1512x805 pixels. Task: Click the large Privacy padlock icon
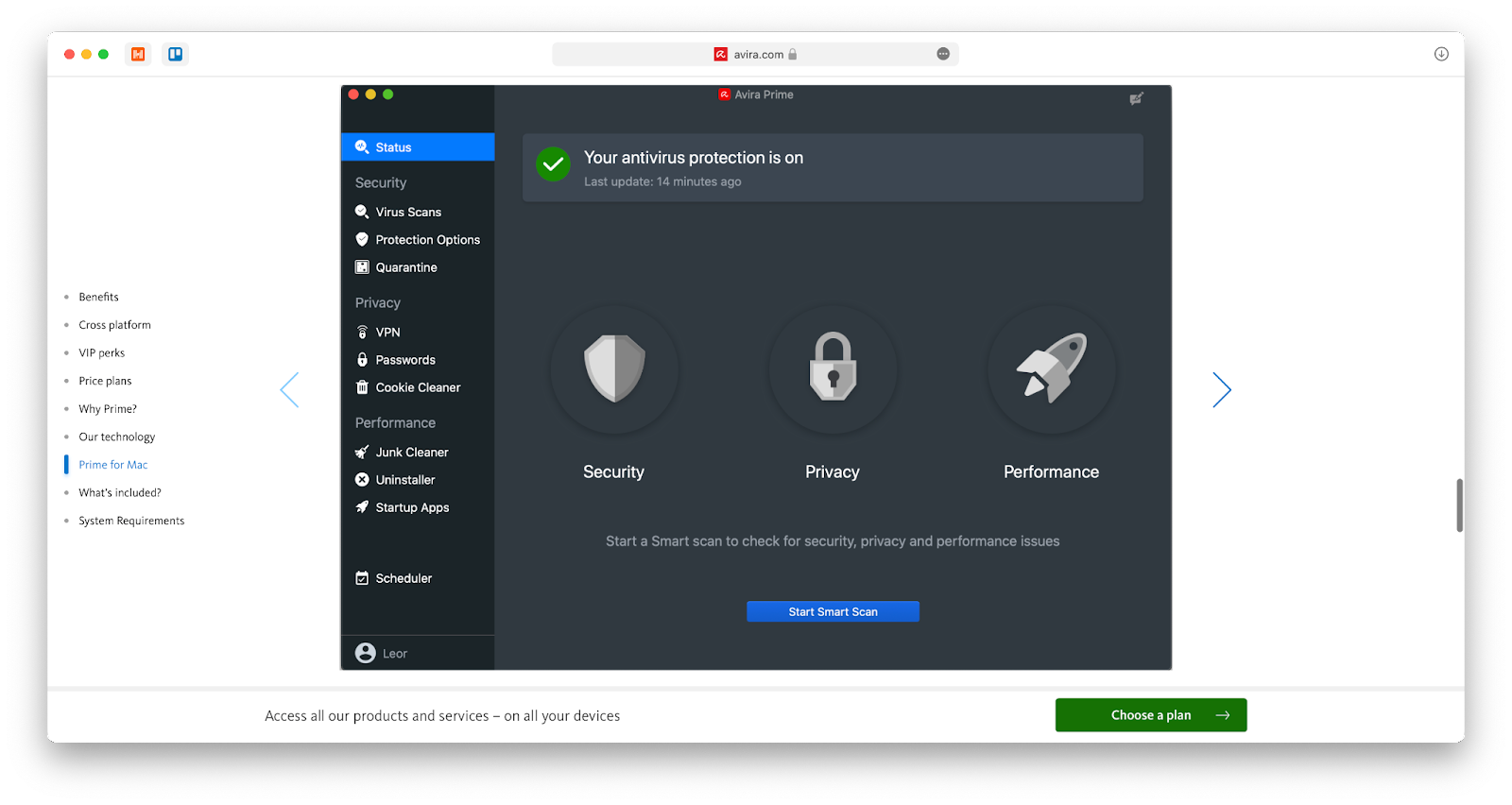pos(833,367)
